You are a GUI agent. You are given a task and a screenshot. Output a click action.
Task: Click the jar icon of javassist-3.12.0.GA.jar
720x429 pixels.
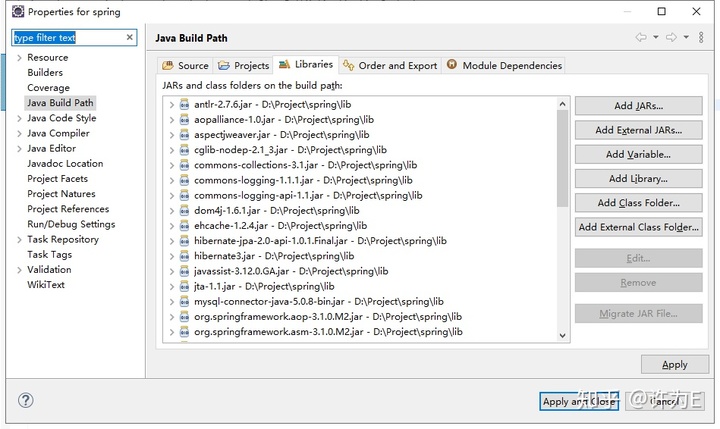tap(184, 271)
